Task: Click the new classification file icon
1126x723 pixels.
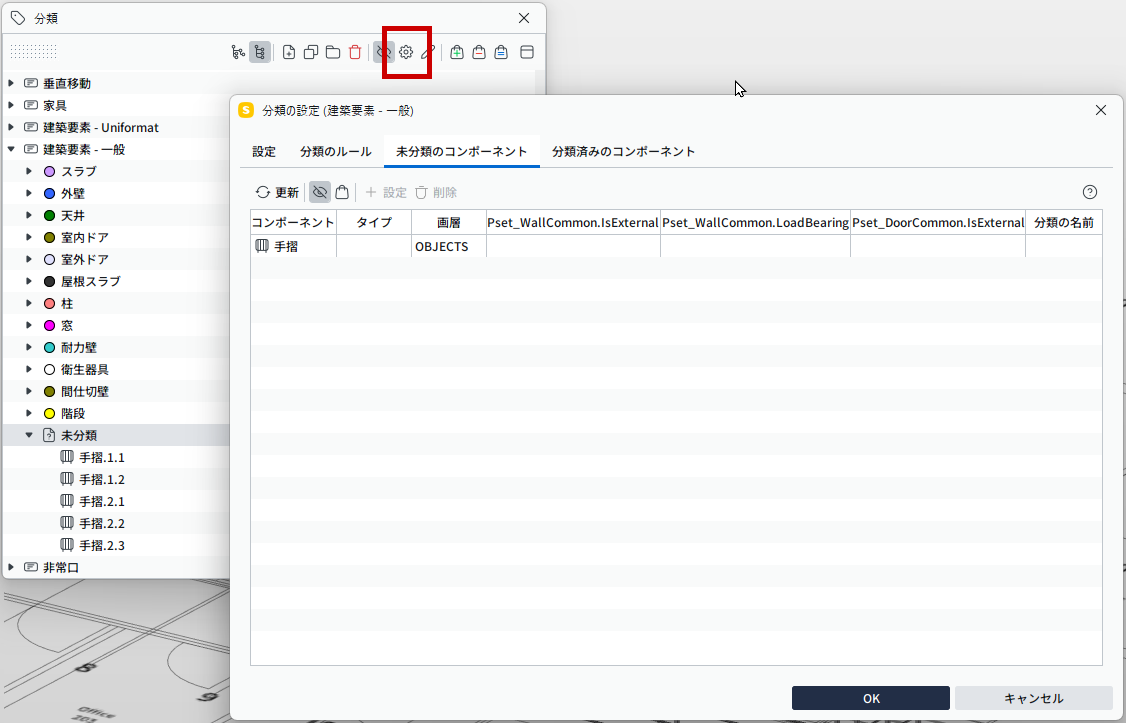Action: click(289, 52)
